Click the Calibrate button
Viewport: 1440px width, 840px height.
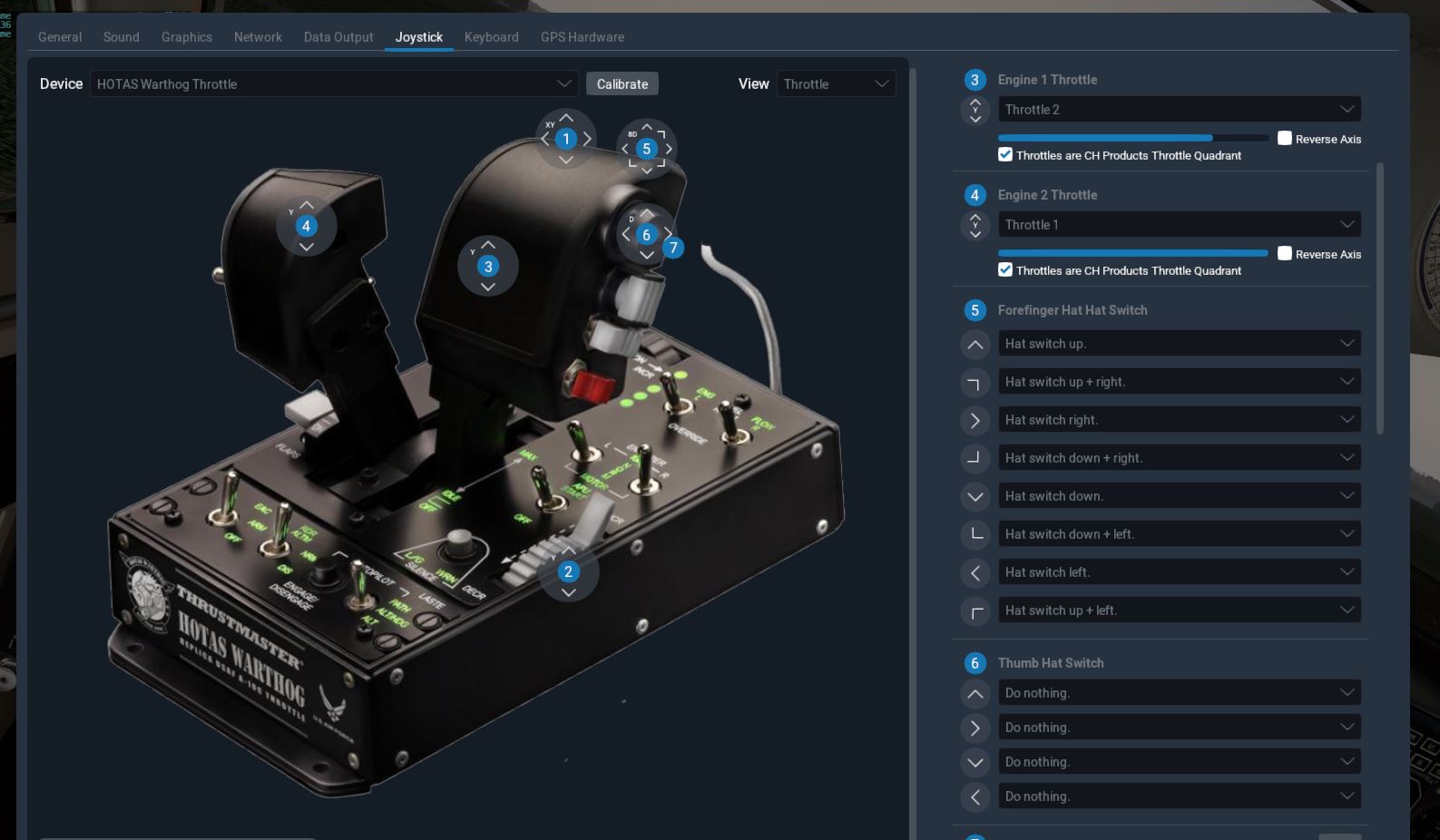point(622,83)
